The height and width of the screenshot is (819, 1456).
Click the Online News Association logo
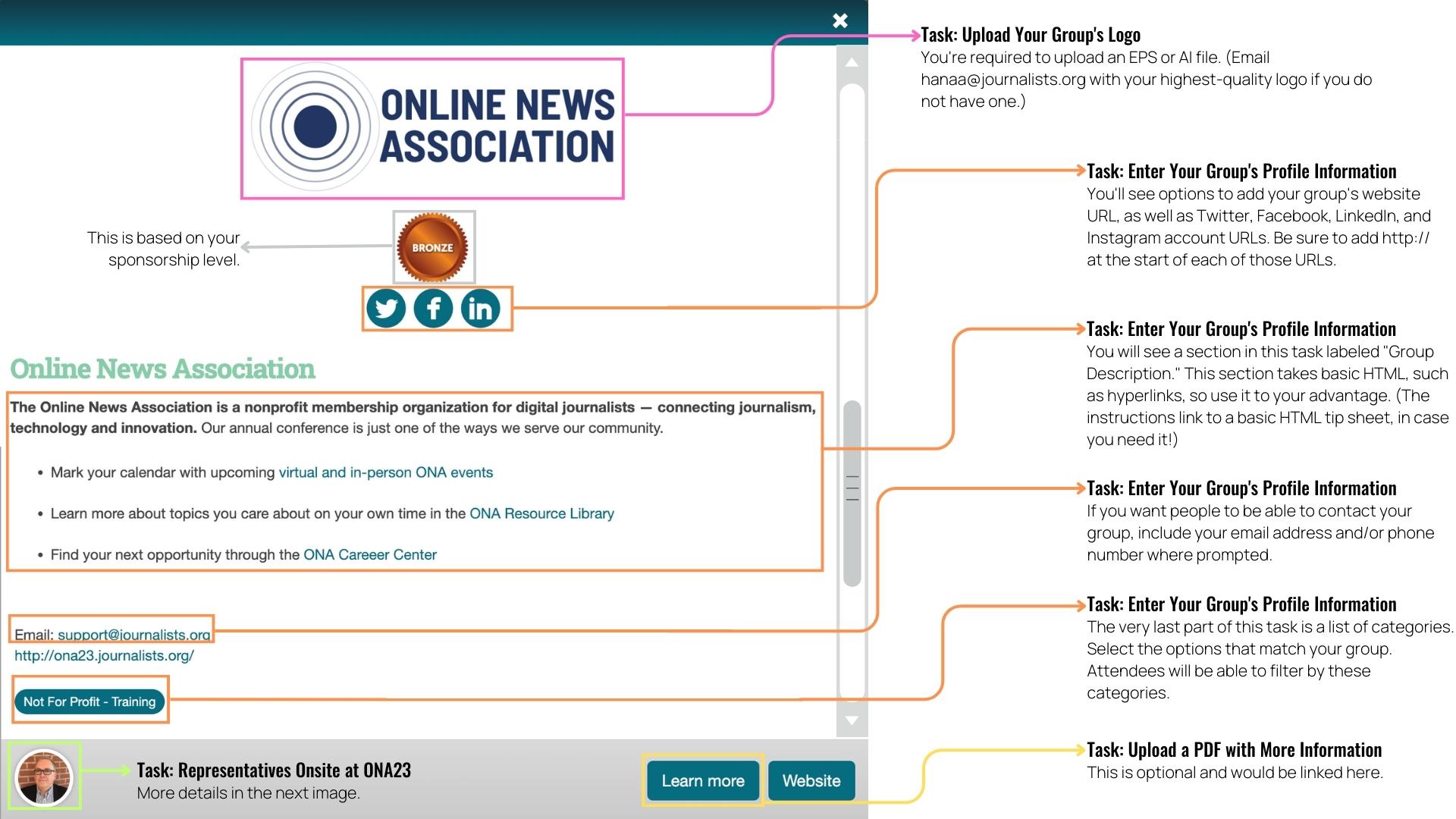point(432,126)
